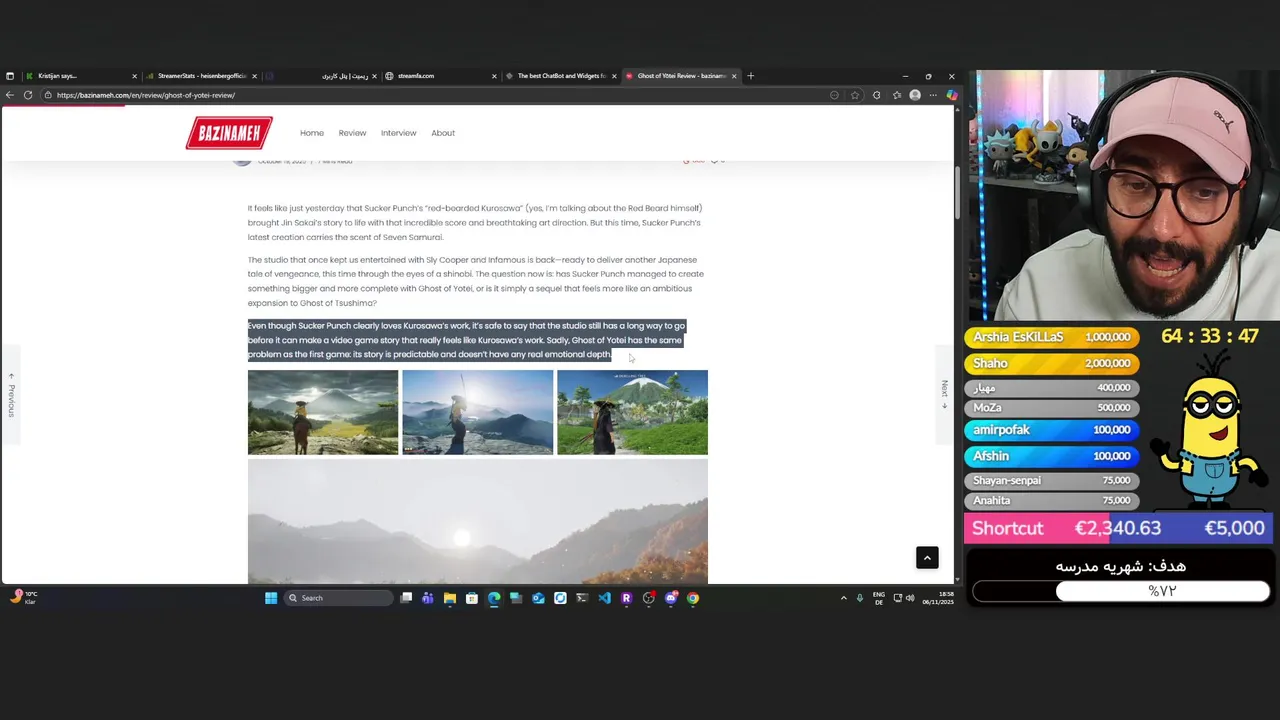The width and height of the screenshot is (1280, 720).
Task: Click the highlighted paragraph about Kurosawa's work
Action: (466, 340)
